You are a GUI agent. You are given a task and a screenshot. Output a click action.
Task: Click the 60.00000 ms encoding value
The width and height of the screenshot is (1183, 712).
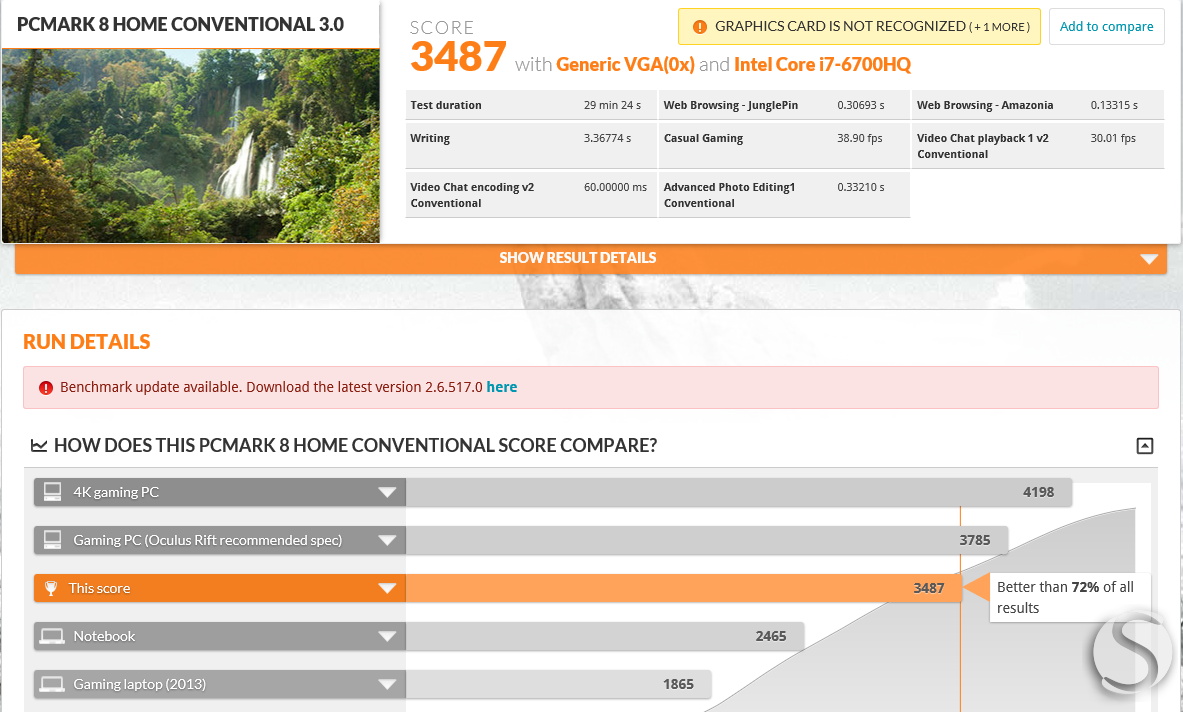(x=615, y=188)
